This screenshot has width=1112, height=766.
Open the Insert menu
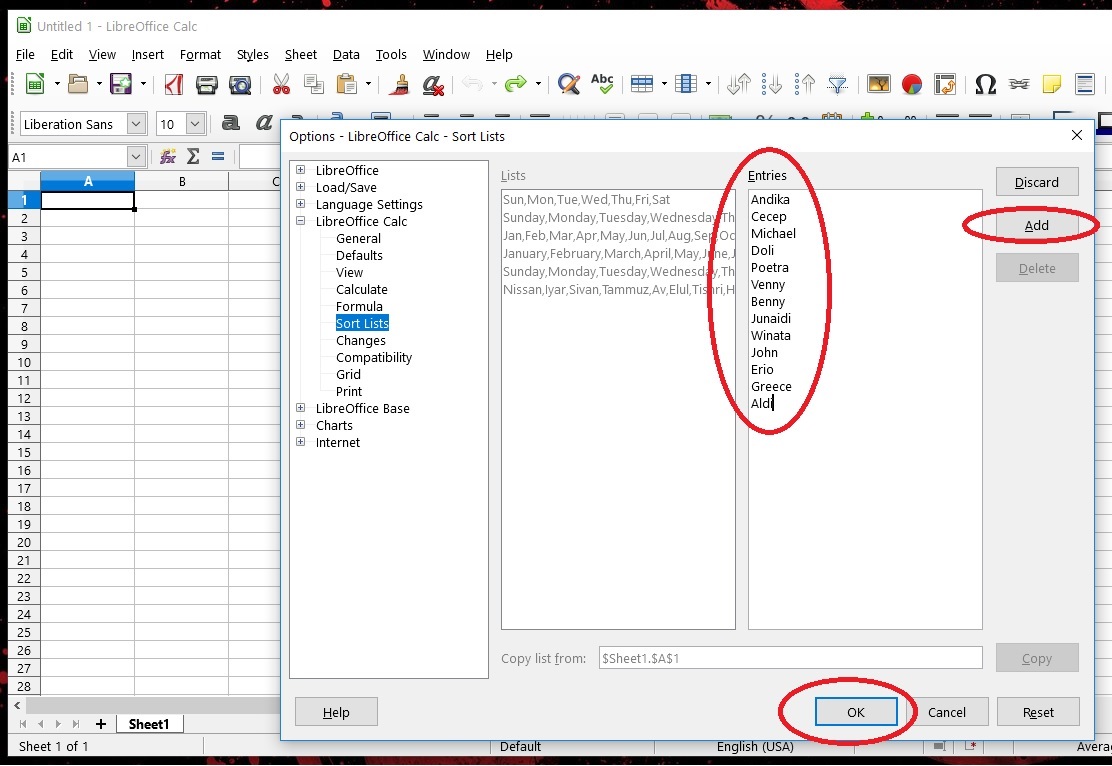(148, 55)
